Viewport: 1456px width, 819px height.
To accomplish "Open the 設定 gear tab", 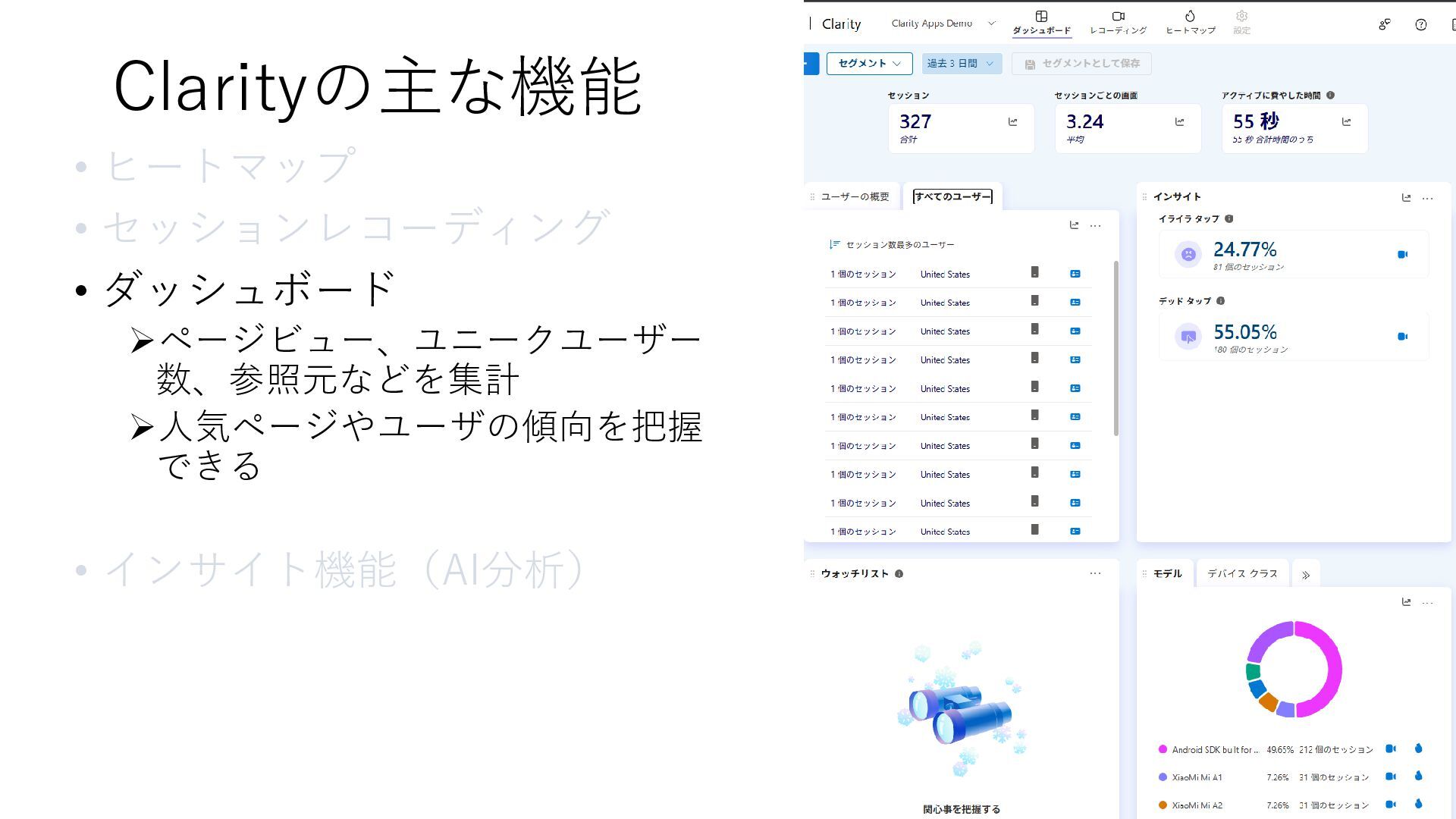I will click(1241, 23).
